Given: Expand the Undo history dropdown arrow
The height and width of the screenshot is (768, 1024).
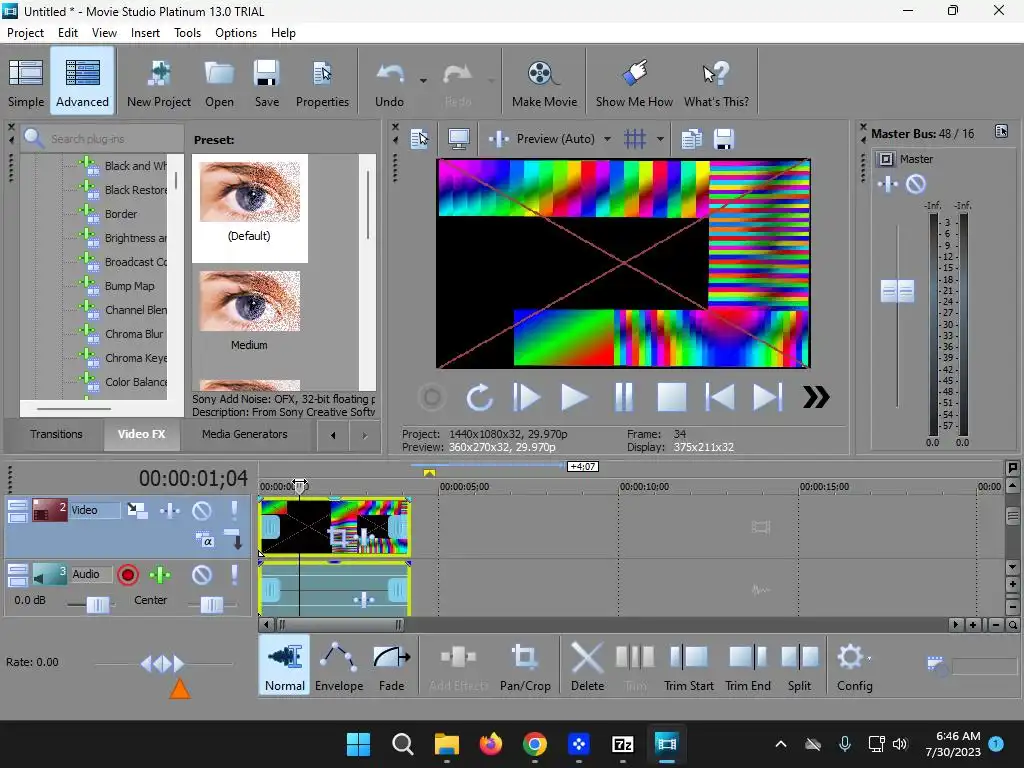Looking at the screenshot, I should [x=423, y=81].
